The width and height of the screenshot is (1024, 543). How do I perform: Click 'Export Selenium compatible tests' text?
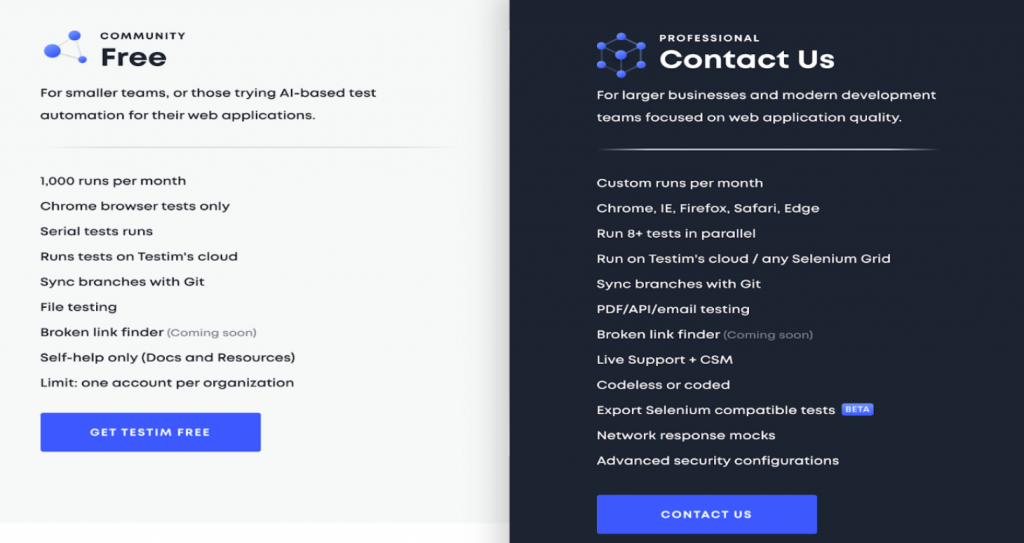[x=716, y=410]
